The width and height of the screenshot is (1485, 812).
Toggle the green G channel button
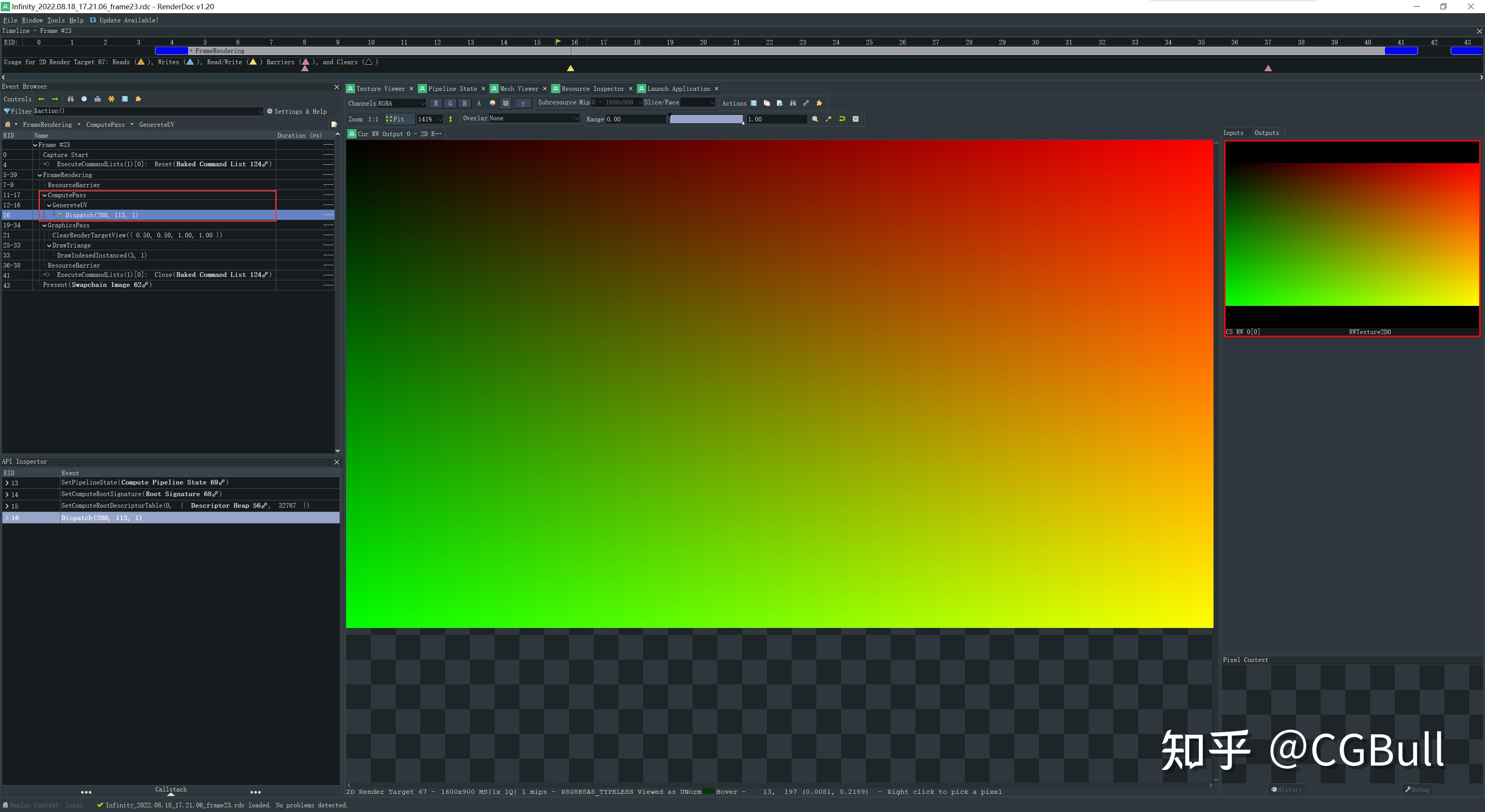click(x=450, y=103)
